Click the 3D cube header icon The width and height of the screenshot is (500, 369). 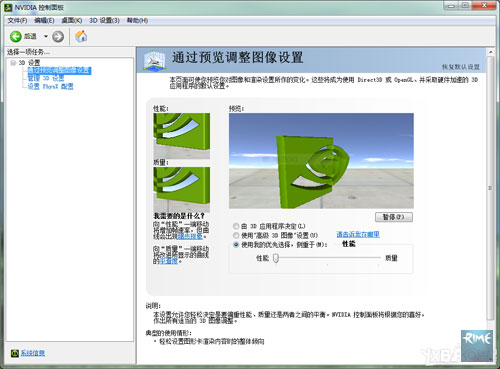[154, 60]
